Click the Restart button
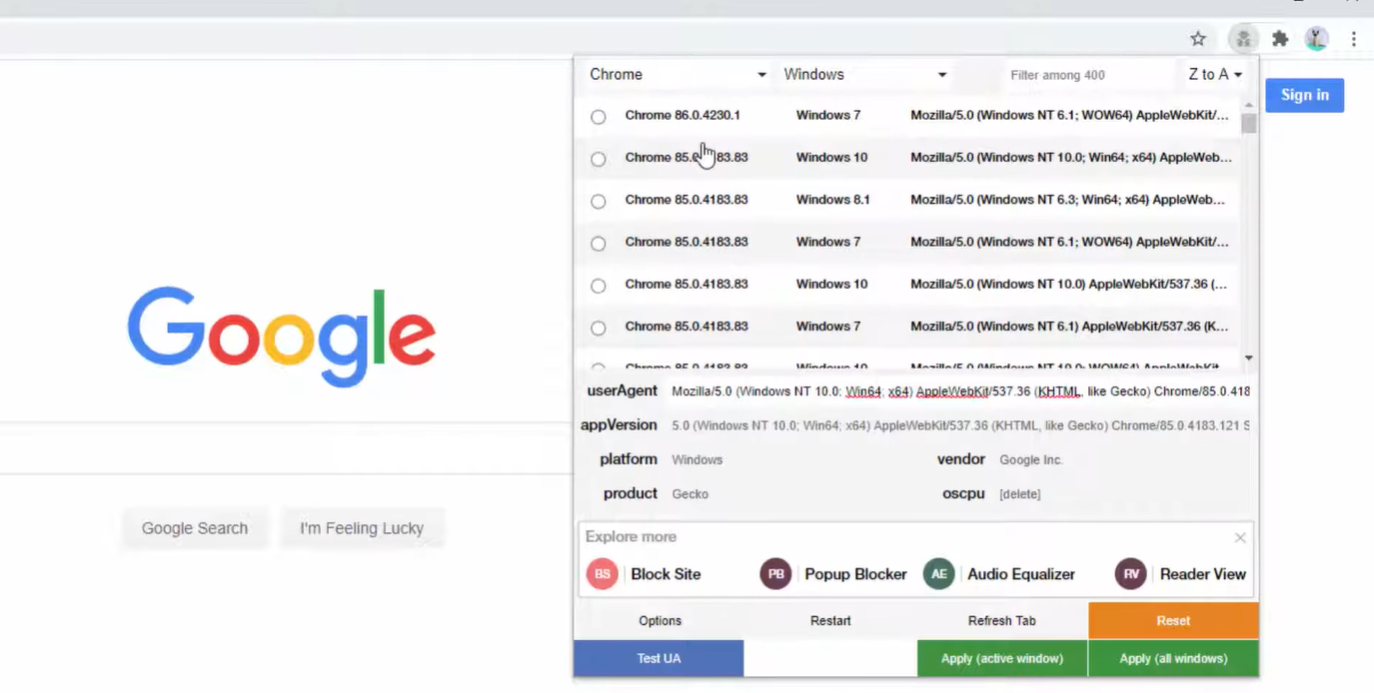This screenshot has width=1374, height=693. [831, 621]
